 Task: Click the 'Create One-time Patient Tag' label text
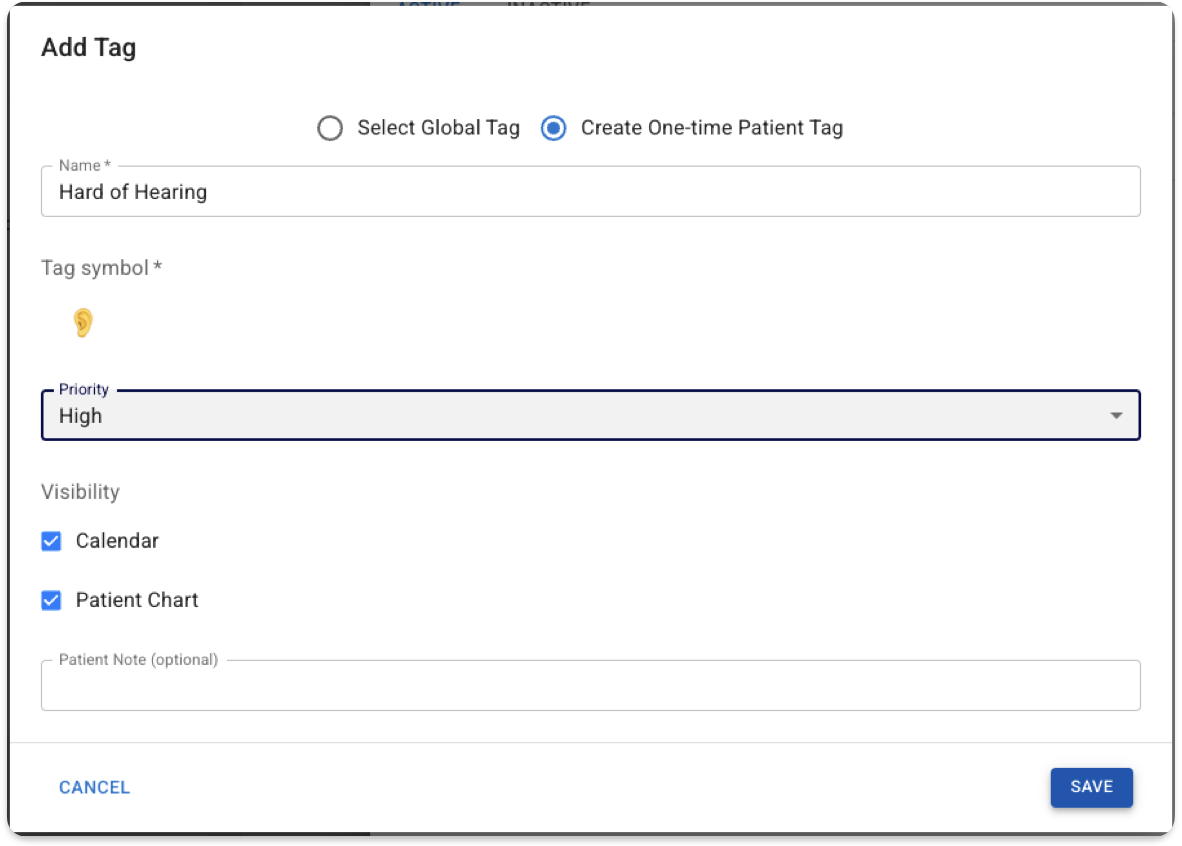pos(712,128)
